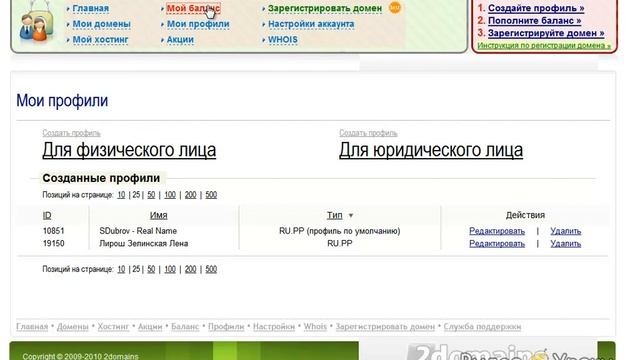
Task: Click Whois in the footer links
Action: click(x=315, y=327)
